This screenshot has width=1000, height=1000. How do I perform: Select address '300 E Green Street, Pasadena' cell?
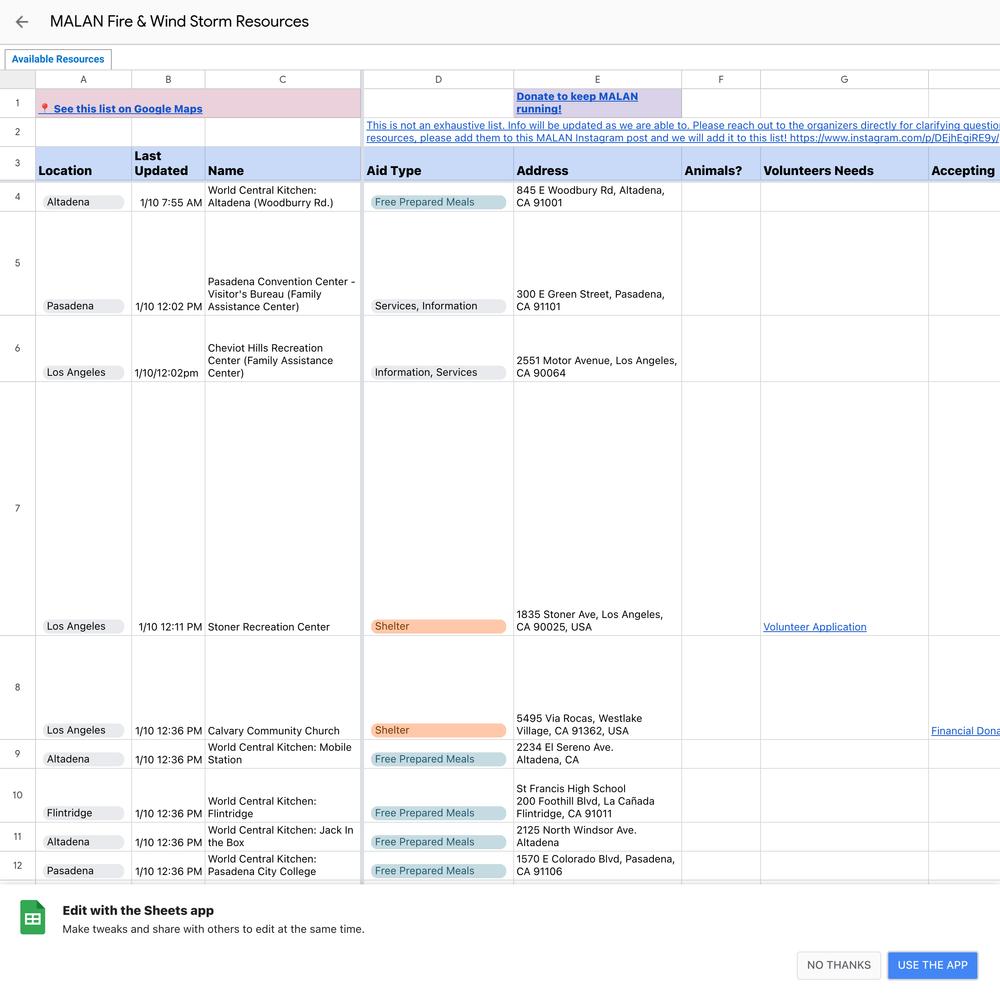[598, 263]
